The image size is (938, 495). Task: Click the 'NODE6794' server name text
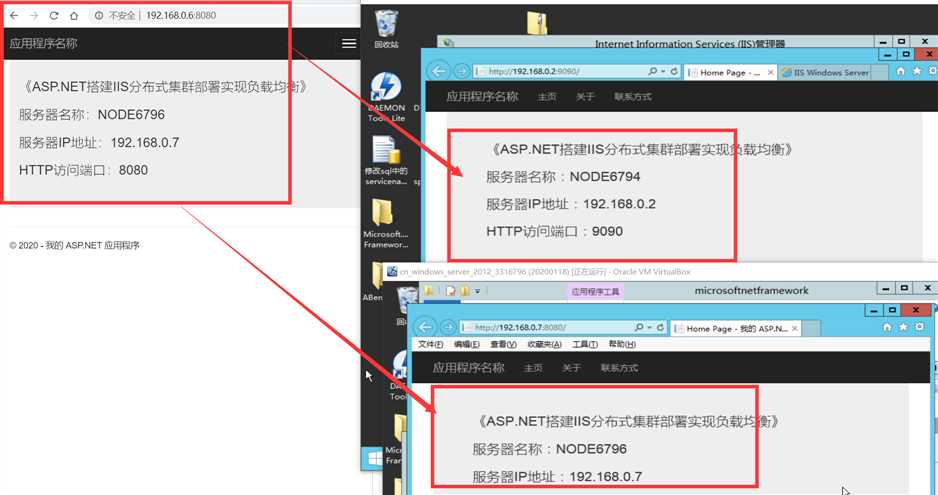pyautogui.click(x=605, y=177)
